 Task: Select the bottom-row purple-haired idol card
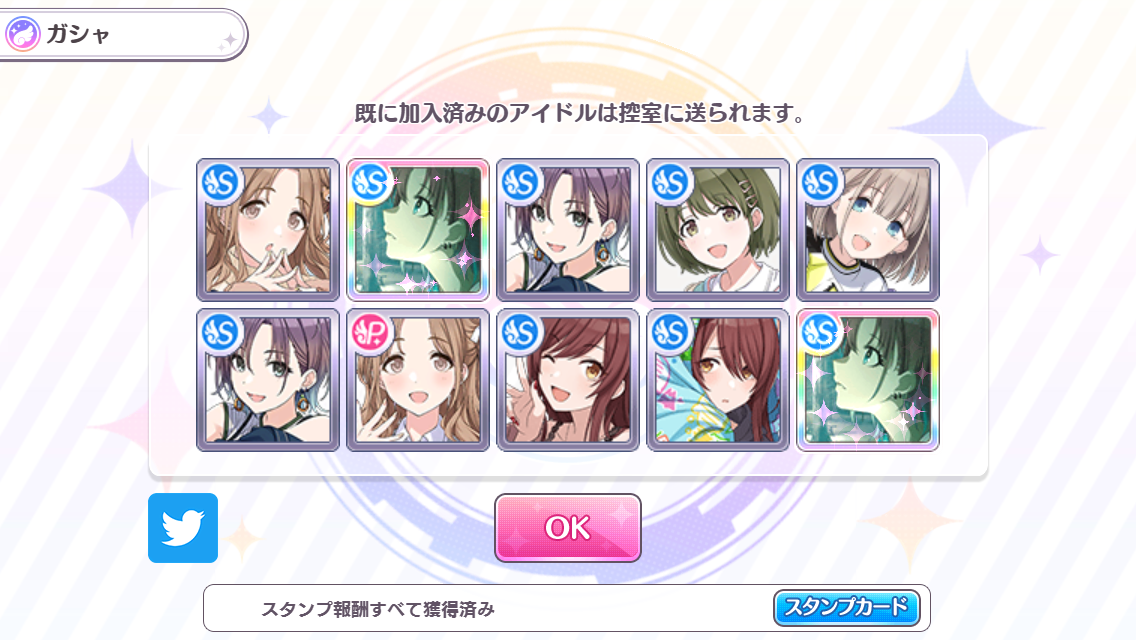(268, 380)
